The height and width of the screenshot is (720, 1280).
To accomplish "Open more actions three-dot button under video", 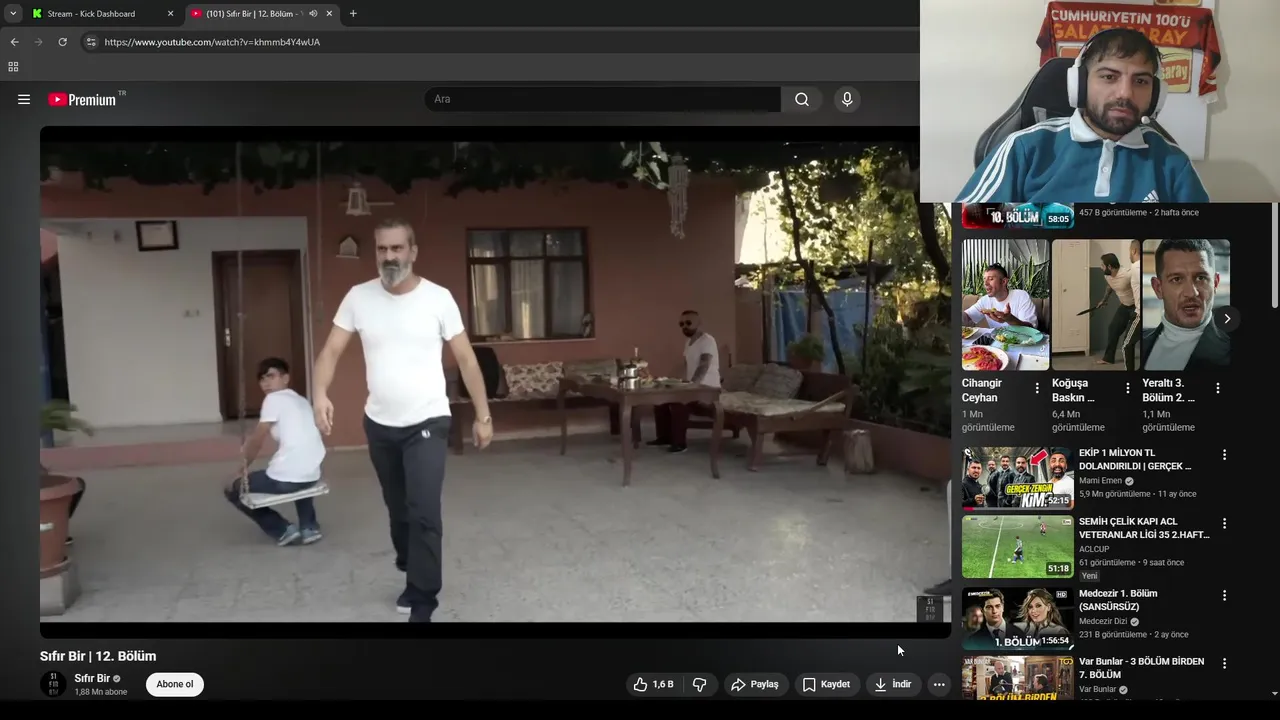I will 938,684.
